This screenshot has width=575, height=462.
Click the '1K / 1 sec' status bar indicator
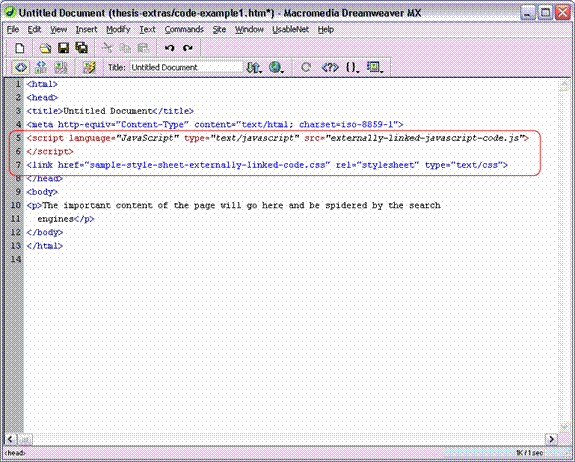[x=530, y=453]
